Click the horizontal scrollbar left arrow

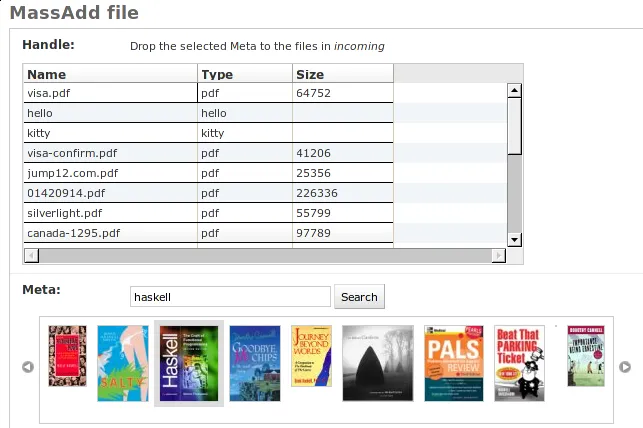click(x=30, y=256)
